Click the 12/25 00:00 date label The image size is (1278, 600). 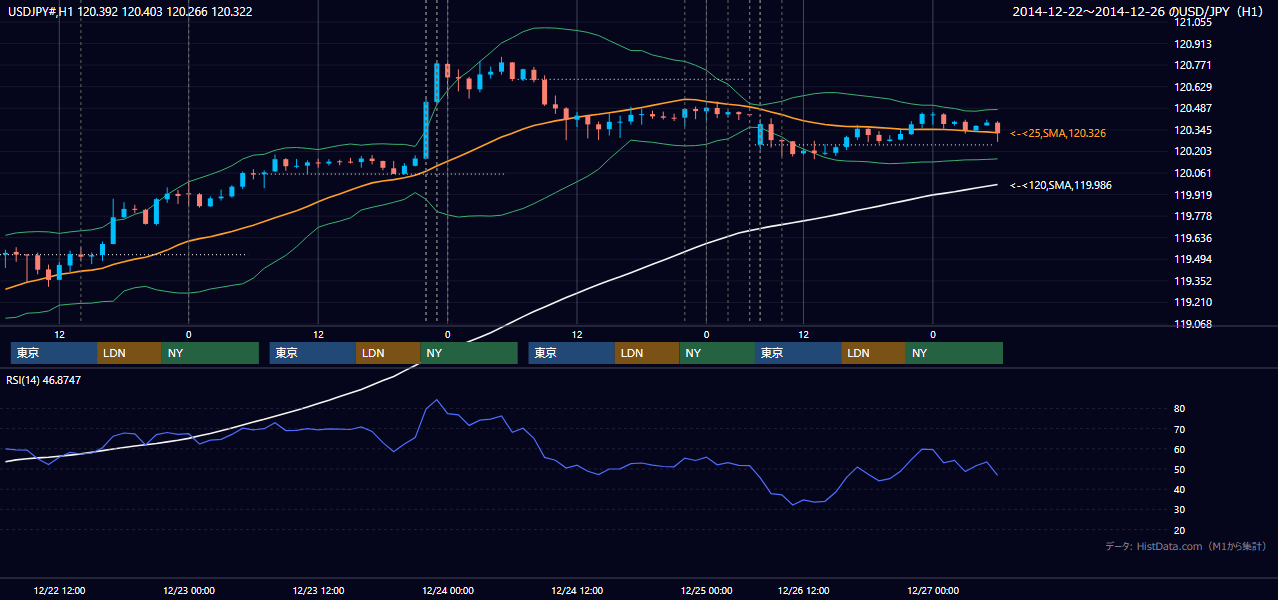tap(707, 591)
